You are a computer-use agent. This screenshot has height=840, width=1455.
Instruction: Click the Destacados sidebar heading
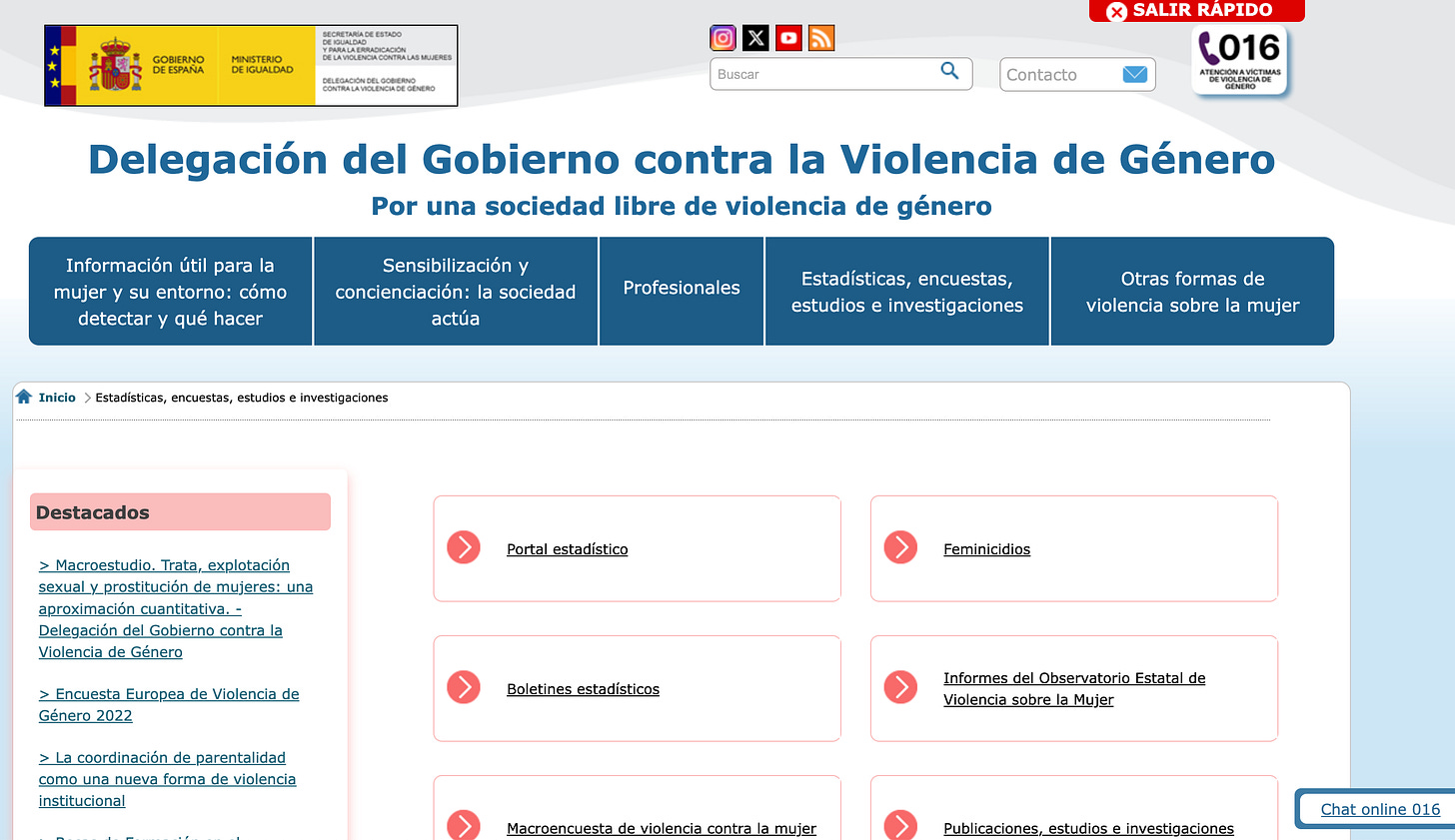point(180,512)
